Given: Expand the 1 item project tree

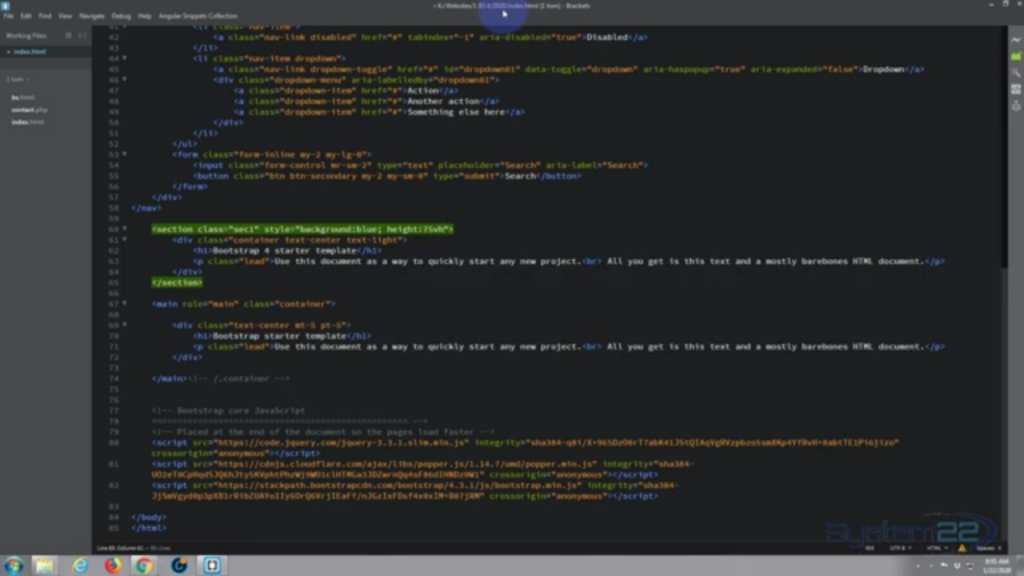Looking at the screenshot, I should (18, 79).
